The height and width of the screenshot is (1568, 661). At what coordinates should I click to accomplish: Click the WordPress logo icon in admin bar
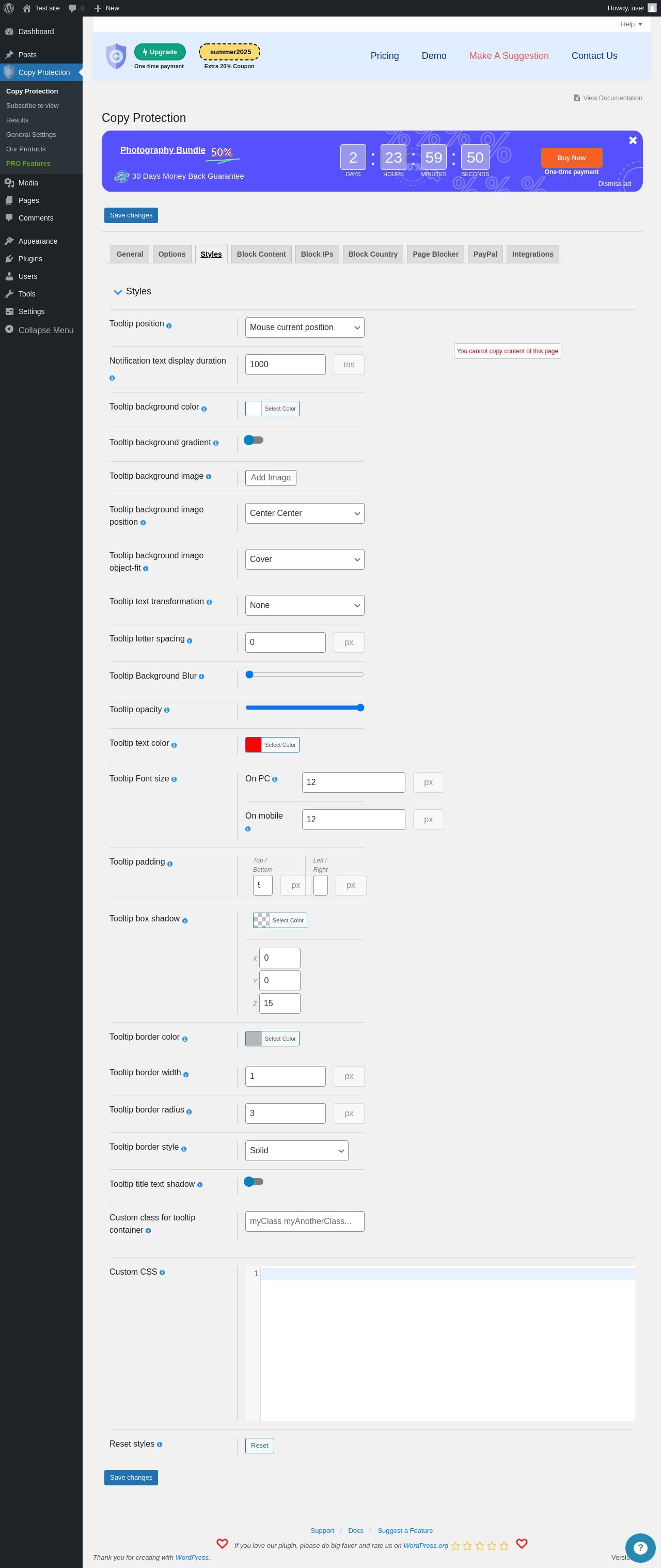point(9,8)
